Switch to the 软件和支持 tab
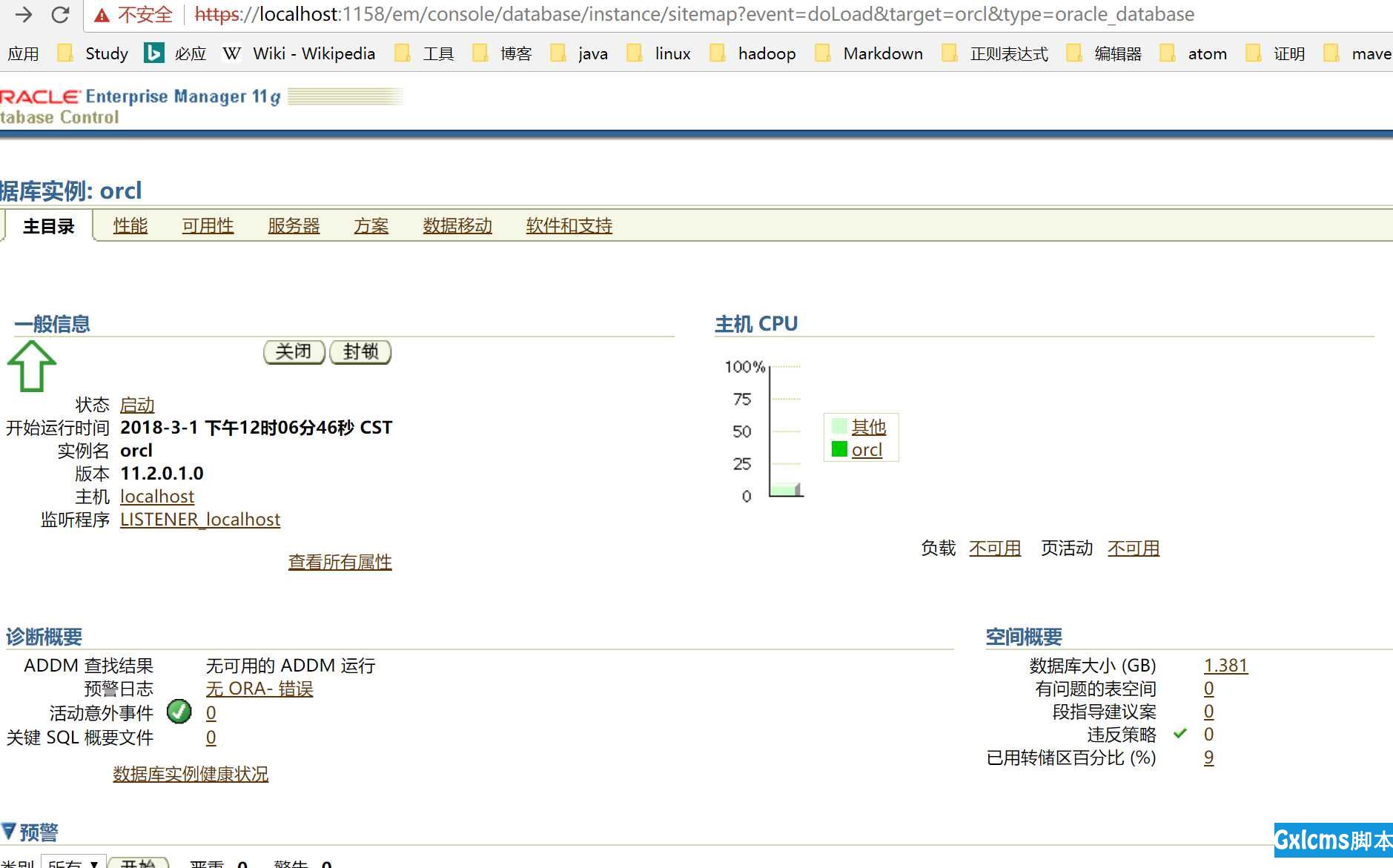1393x868 pixels. tap(569, 225)
